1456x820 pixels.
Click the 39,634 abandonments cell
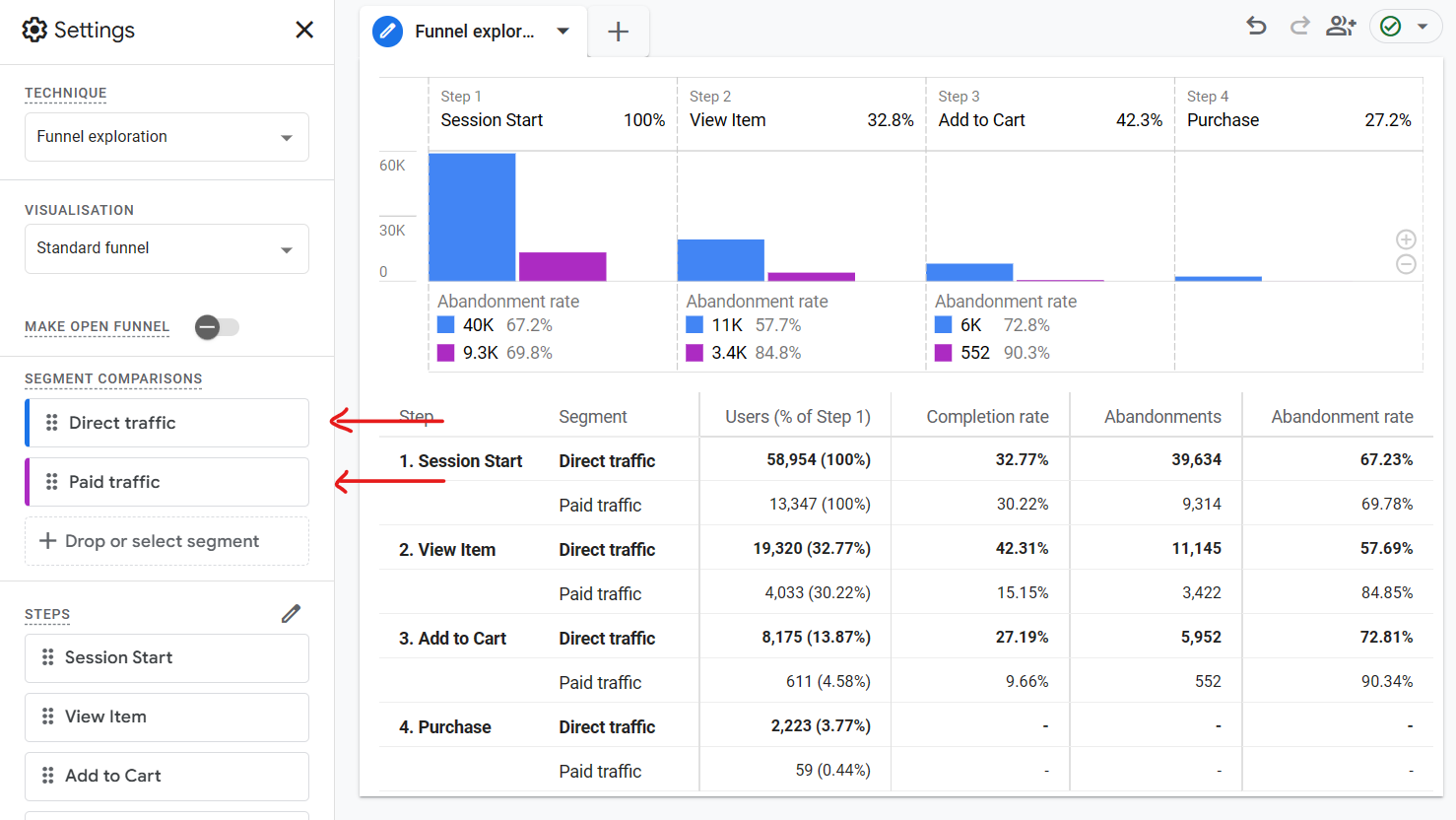pyautogui.click(x=1196, y=460)
